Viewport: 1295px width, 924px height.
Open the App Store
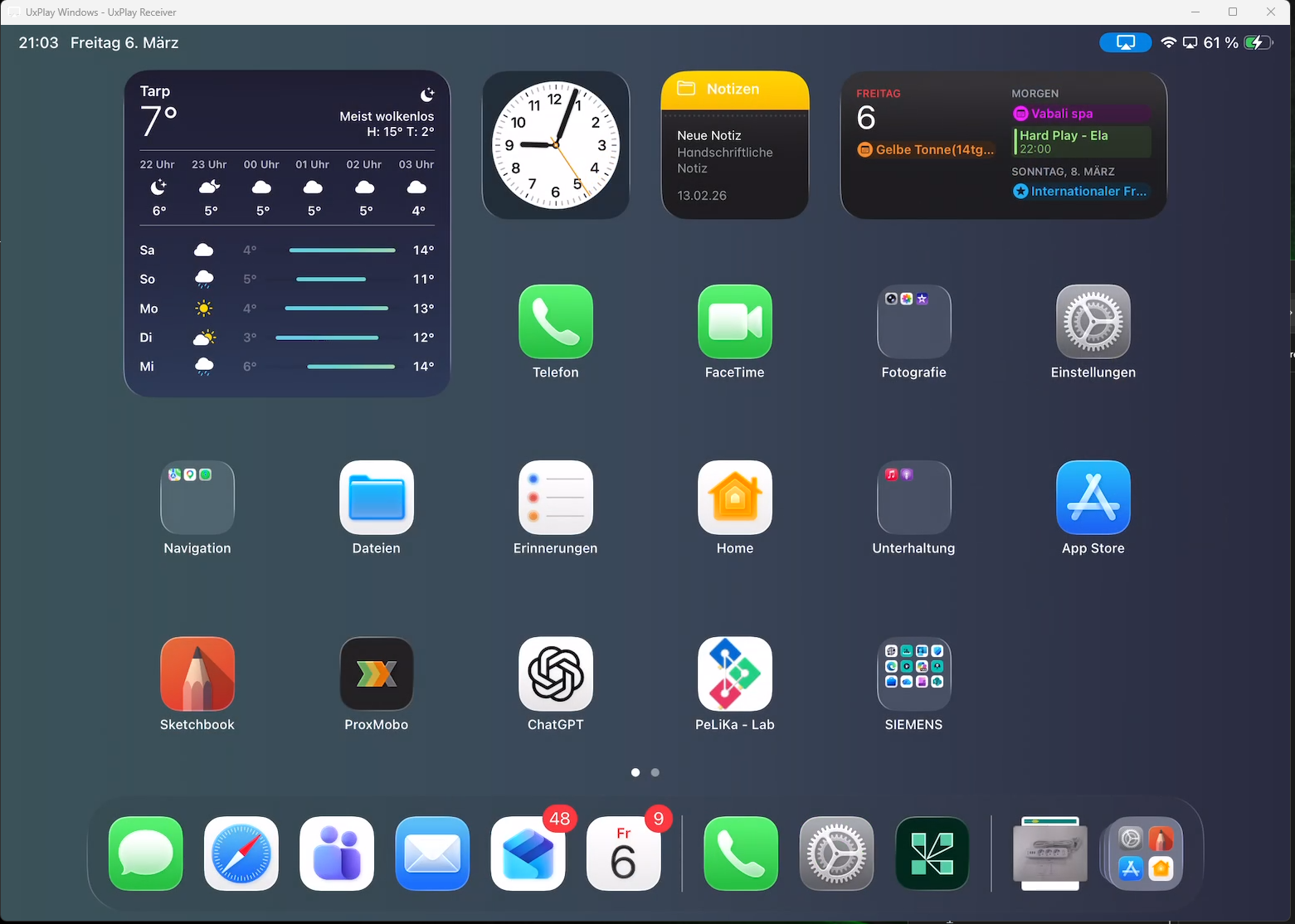click(x=1093, y=498)
